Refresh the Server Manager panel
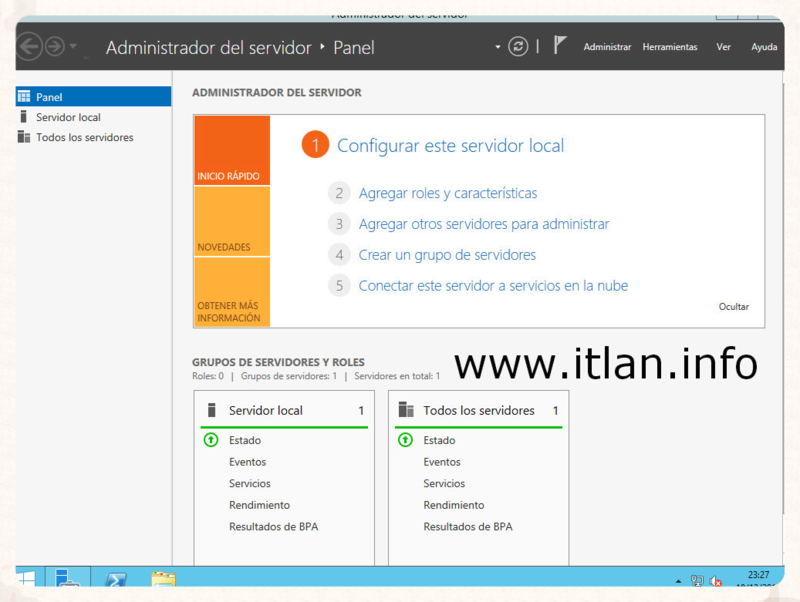The image size is (800, 602). (518, 46)
